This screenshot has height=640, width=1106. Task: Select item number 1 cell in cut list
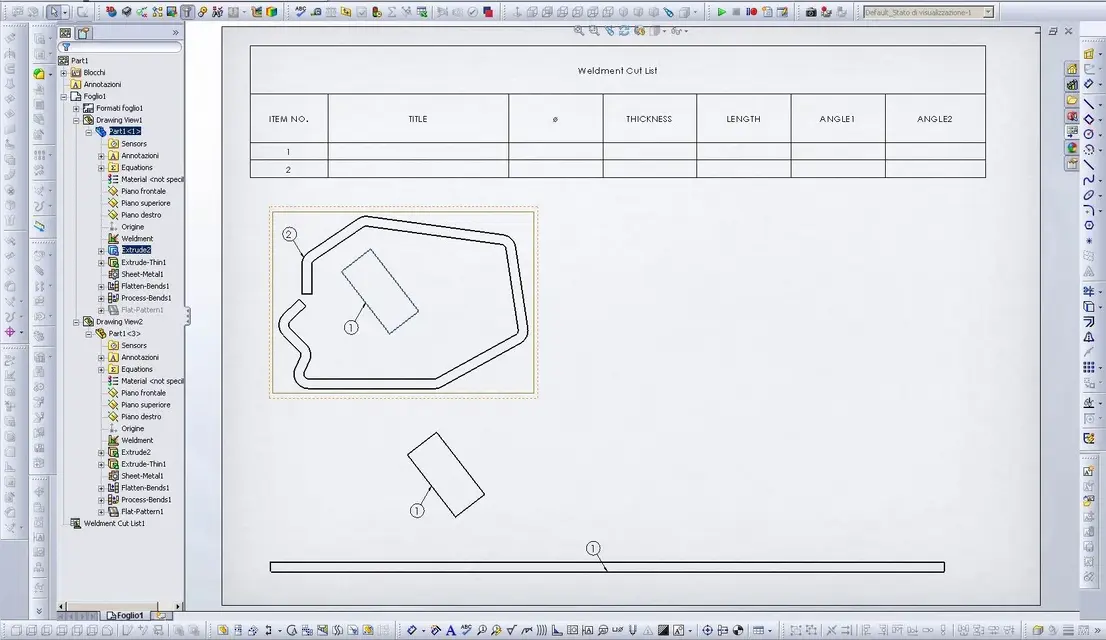pos(288,152)
